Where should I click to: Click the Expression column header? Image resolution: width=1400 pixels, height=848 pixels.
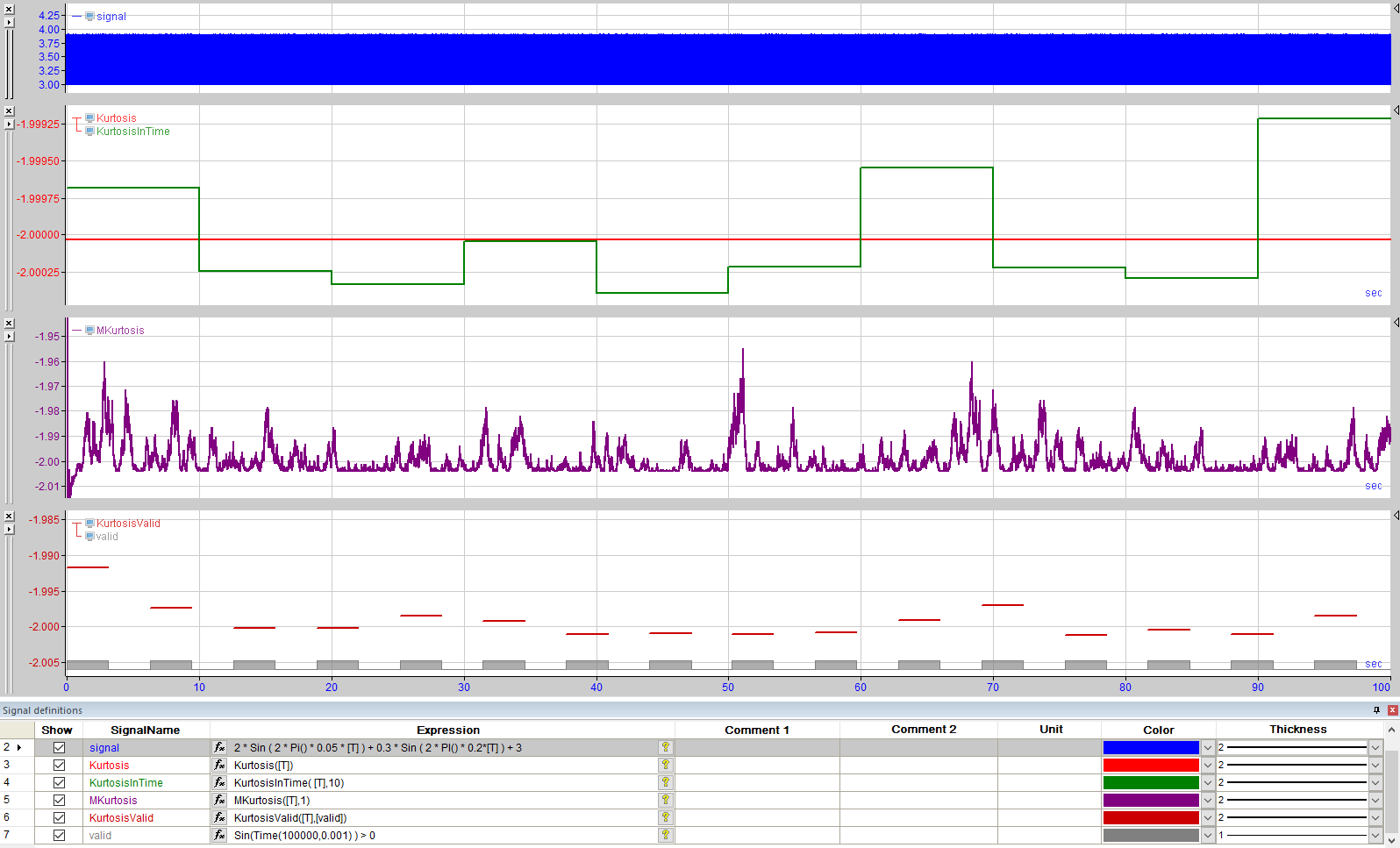click(448, 730)
